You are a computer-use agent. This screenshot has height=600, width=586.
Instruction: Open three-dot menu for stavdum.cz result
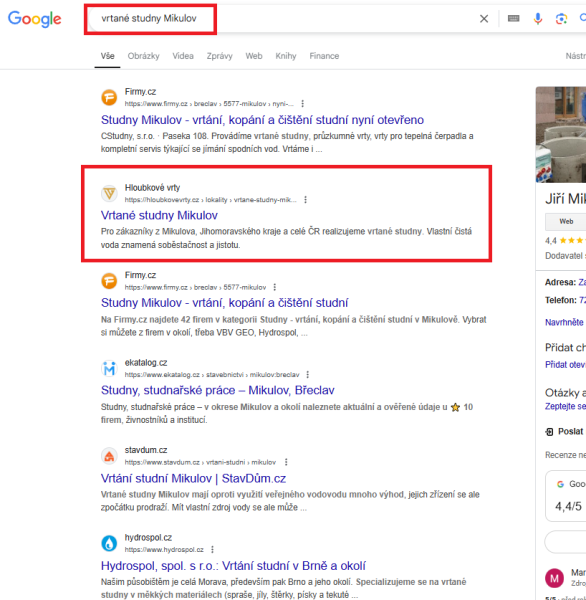pos(286,462)
